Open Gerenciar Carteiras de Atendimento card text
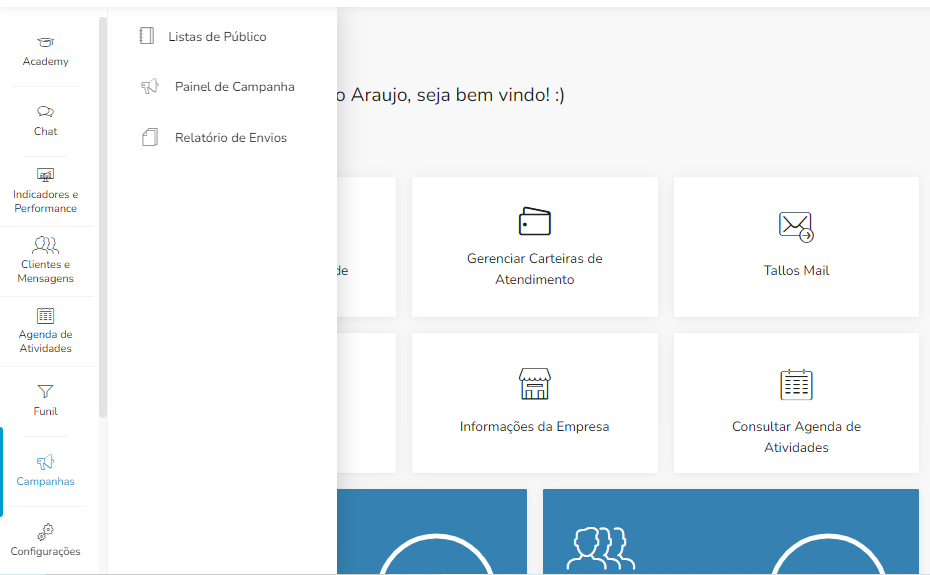 534,269
